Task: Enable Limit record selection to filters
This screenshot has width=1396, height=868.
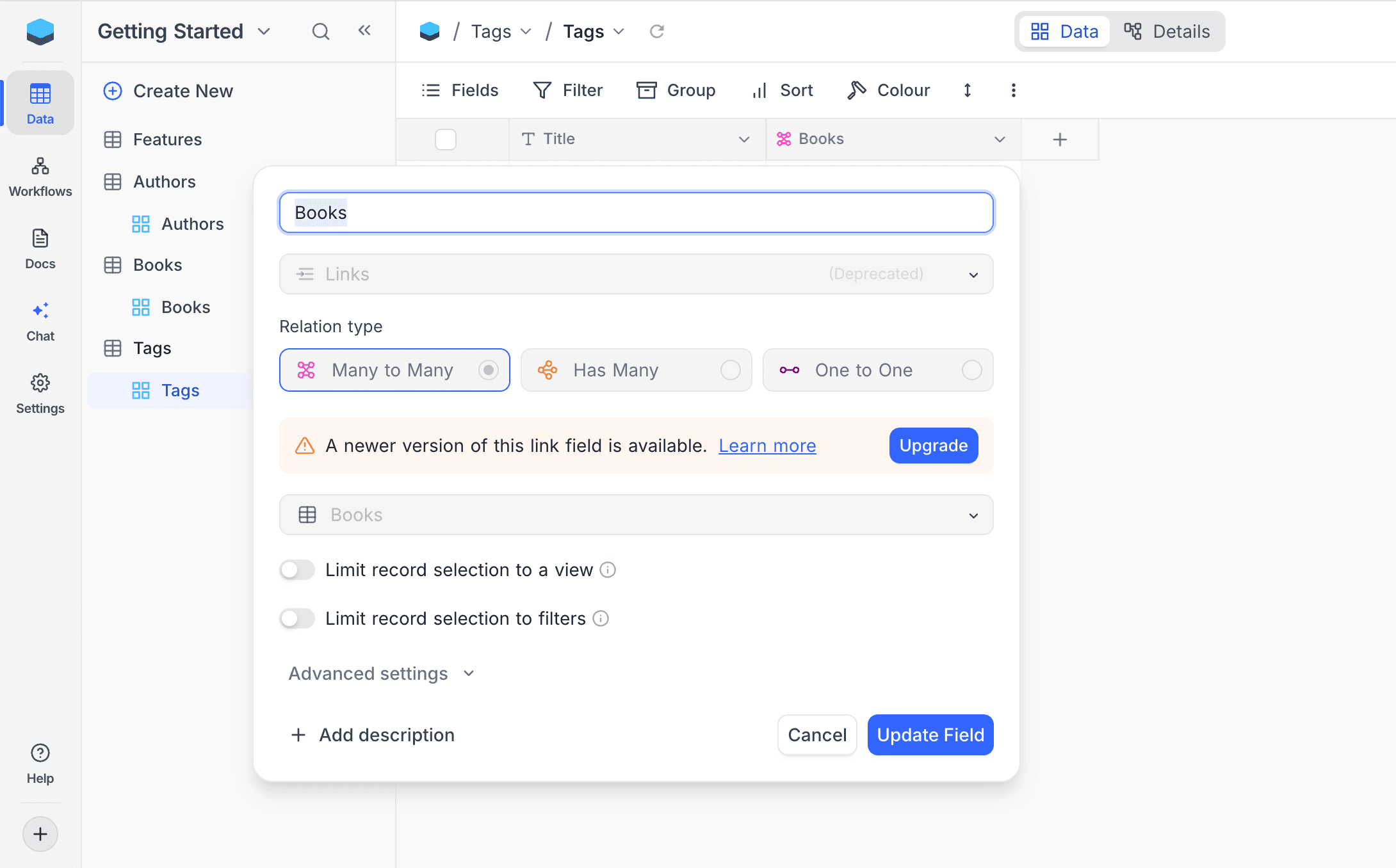Action: pyautogui.click(x=297, y=618)
